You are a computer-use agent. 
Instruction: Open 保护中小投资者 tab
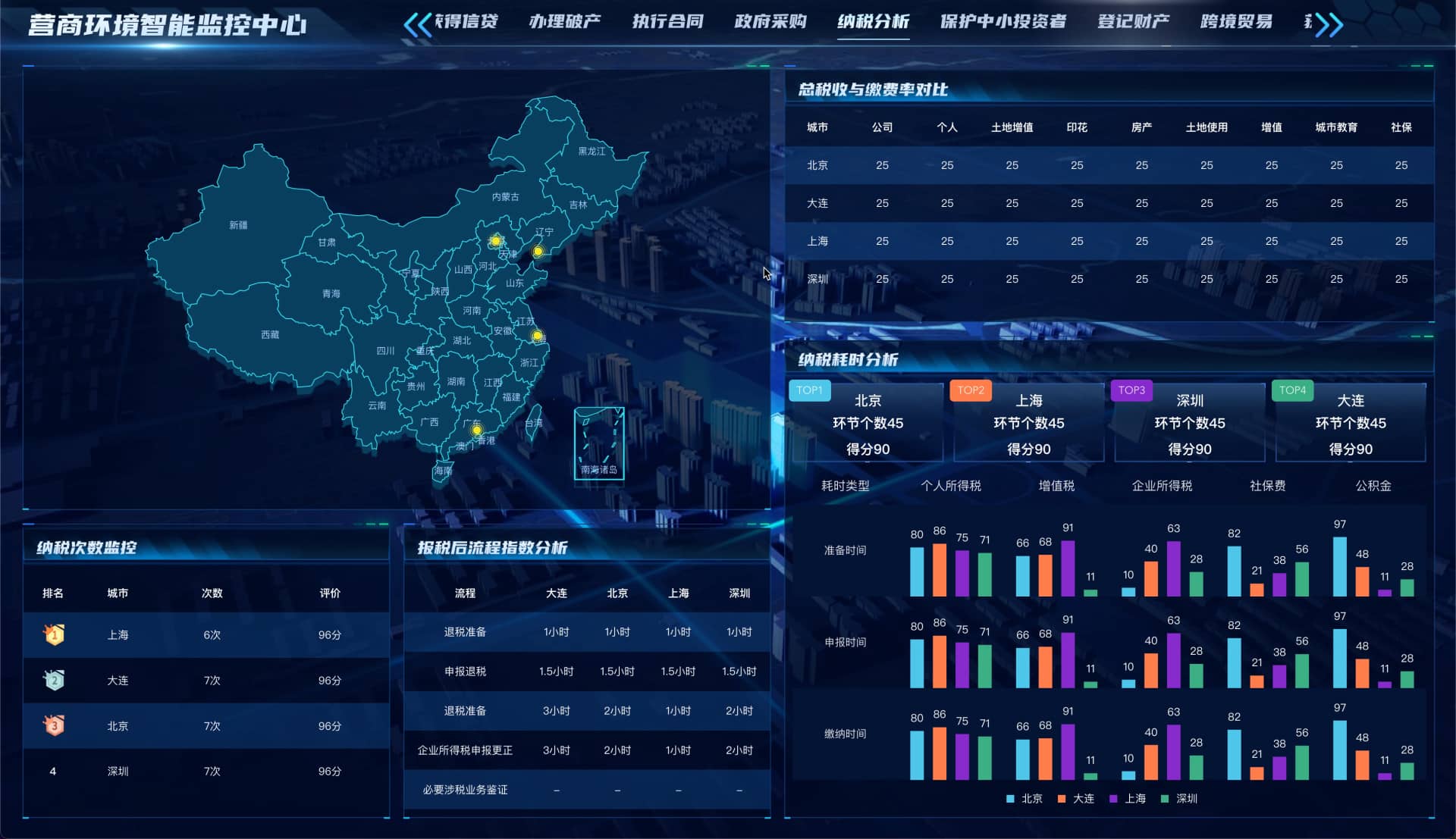pos(1003,21)
